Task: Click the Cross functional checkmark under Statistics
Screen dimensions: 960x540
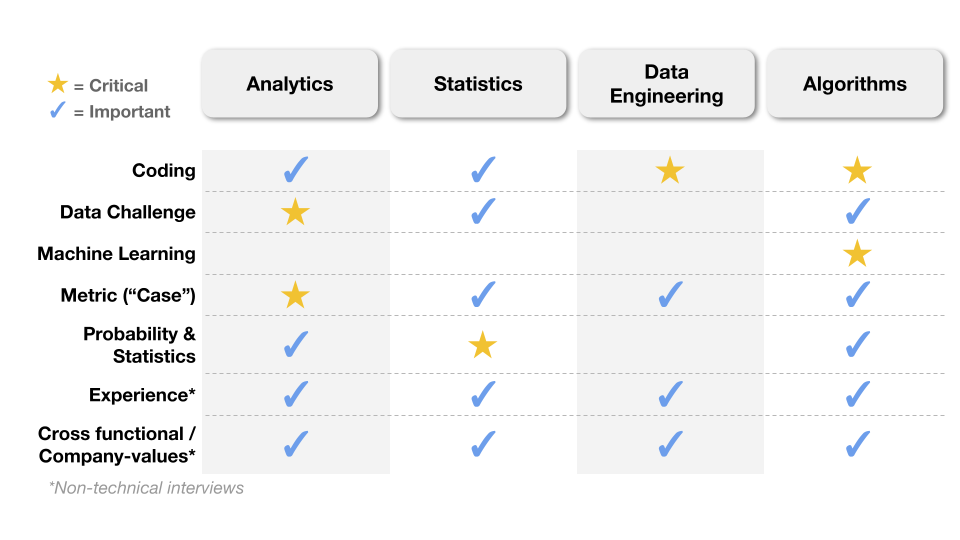Action: [483, 444]
